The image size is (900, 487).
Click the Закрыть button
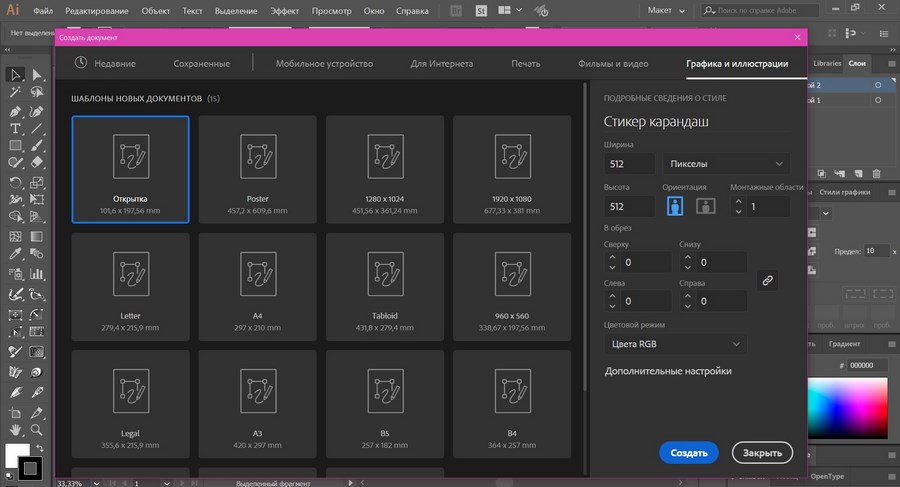point(762,453)
